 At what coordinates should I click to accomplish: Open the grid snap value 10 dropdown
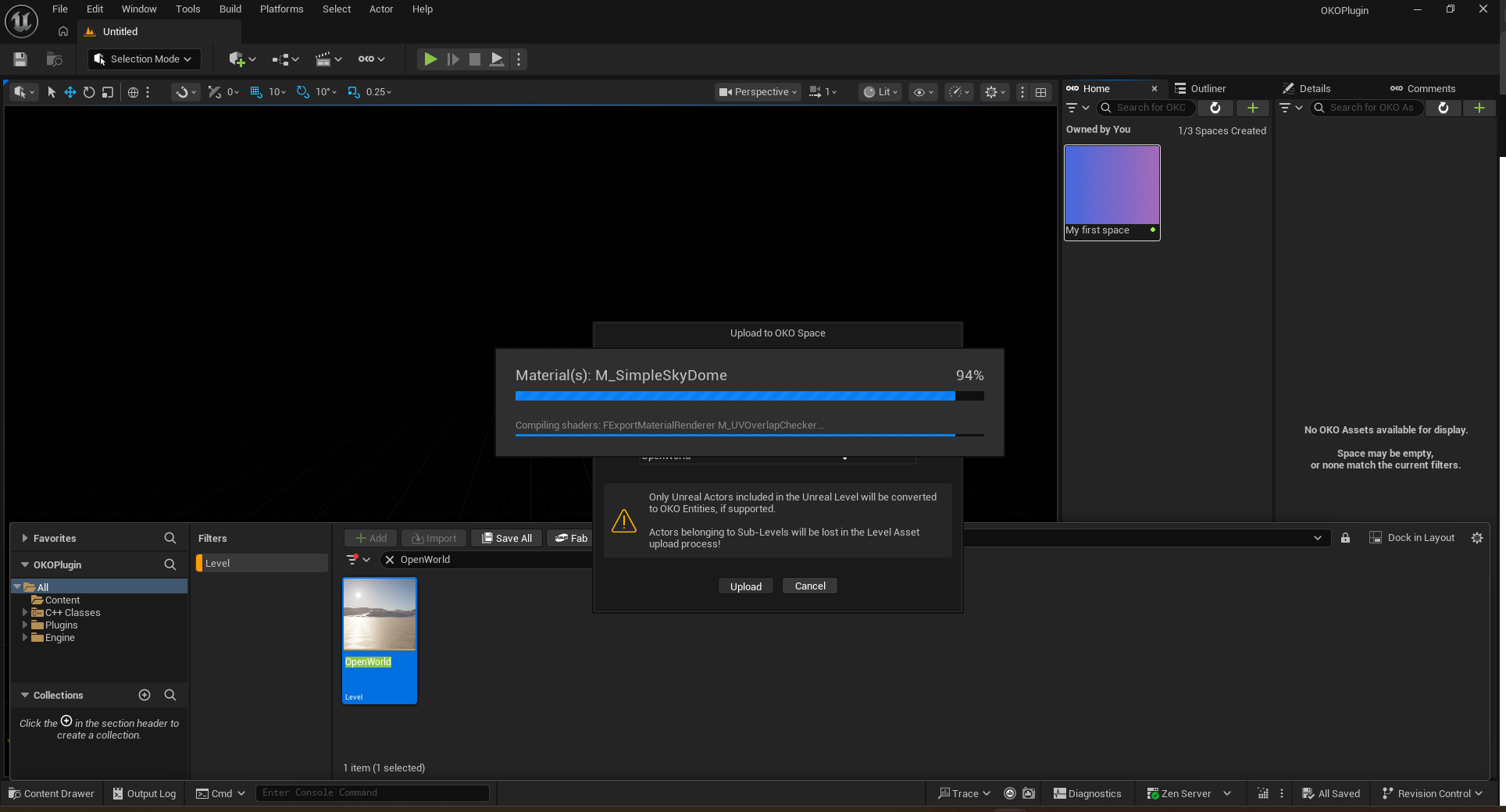point(277,92)
